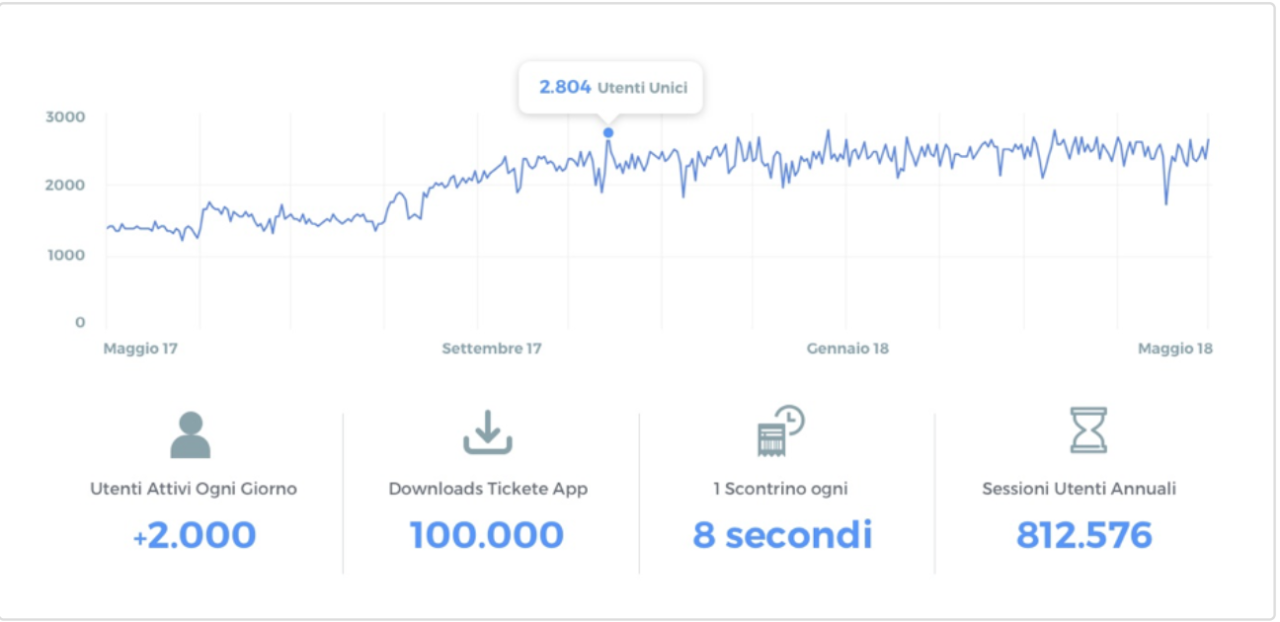Click the Gennaio 18 axis label

coord(848,349)
